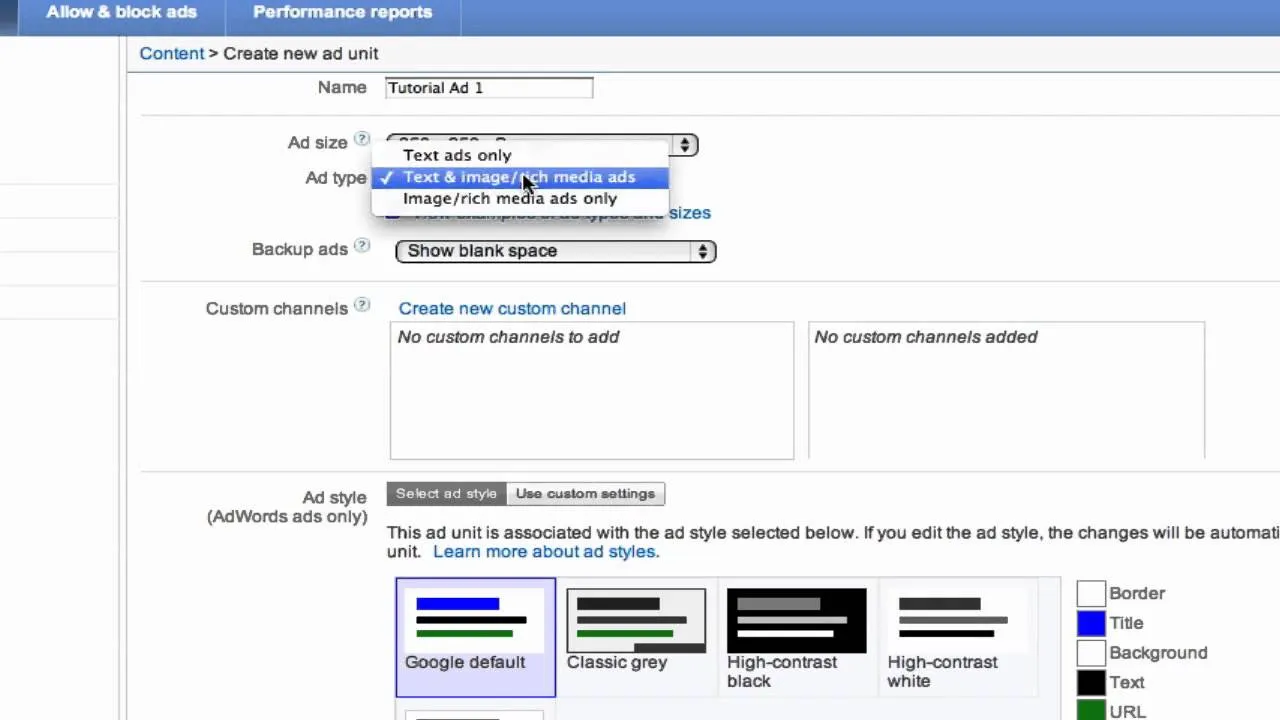Viewport: 1280px width, 720px height.
Task: Click the Create new custom channel link
Action: [x=512, y=309]
